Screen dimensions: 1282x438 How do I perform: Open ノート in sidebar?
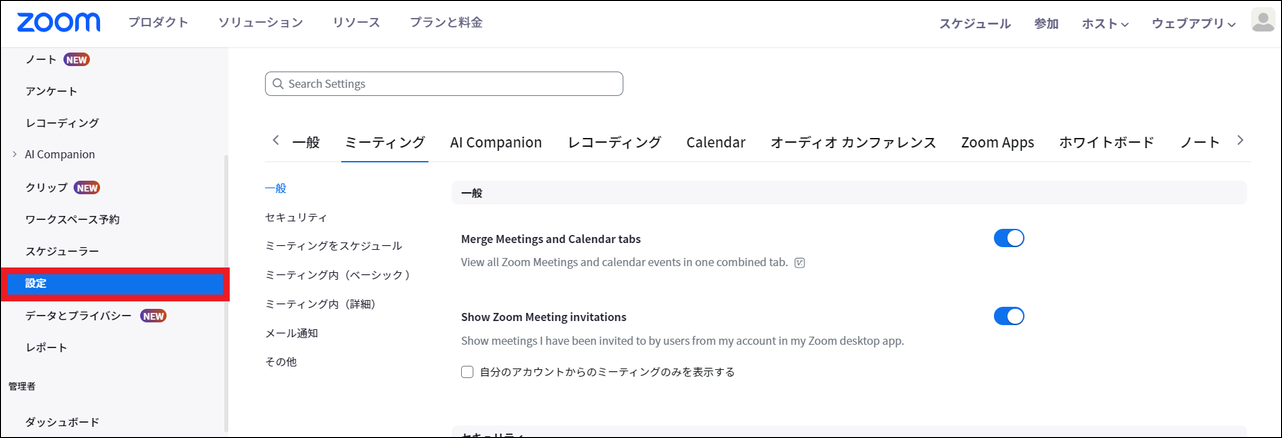(x=41, y=60)
